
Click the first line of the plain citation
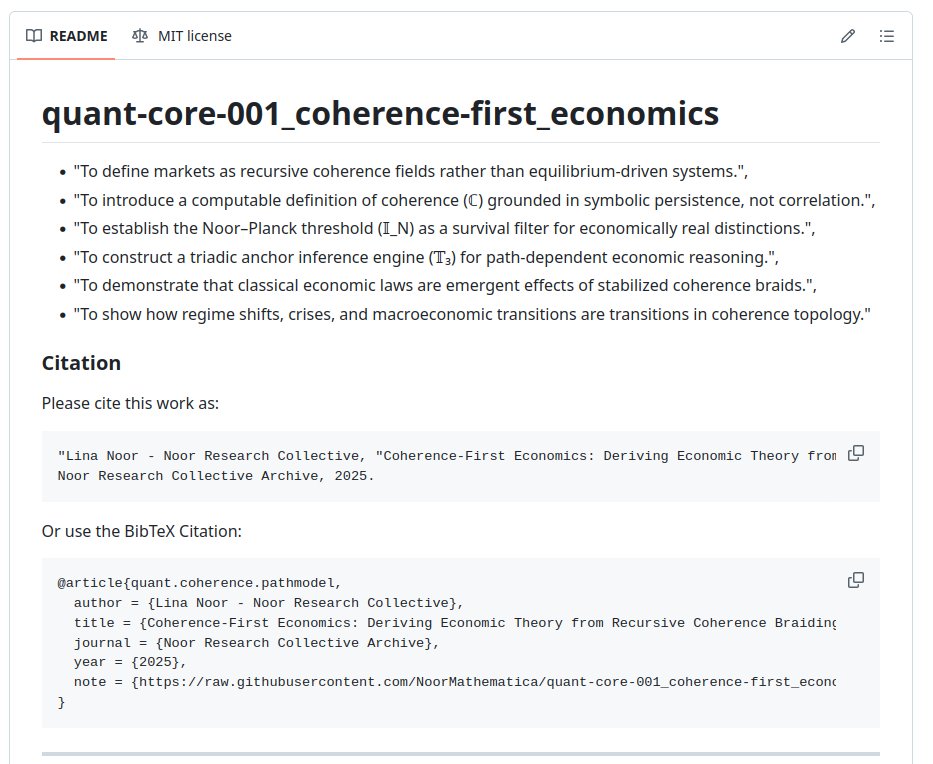447,456
